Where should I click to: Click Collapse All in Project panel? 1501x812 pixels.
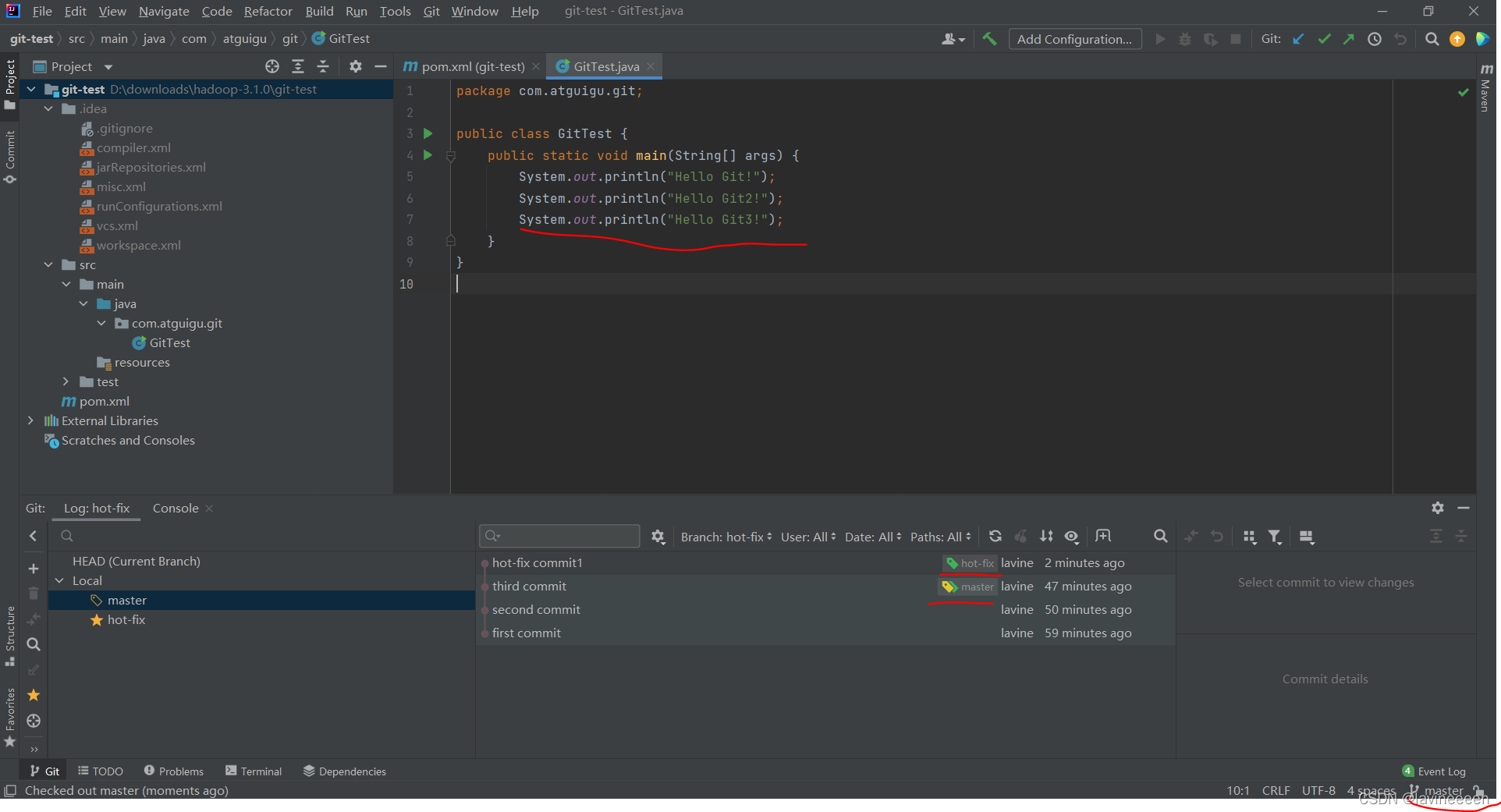click(x=323, y=66)
